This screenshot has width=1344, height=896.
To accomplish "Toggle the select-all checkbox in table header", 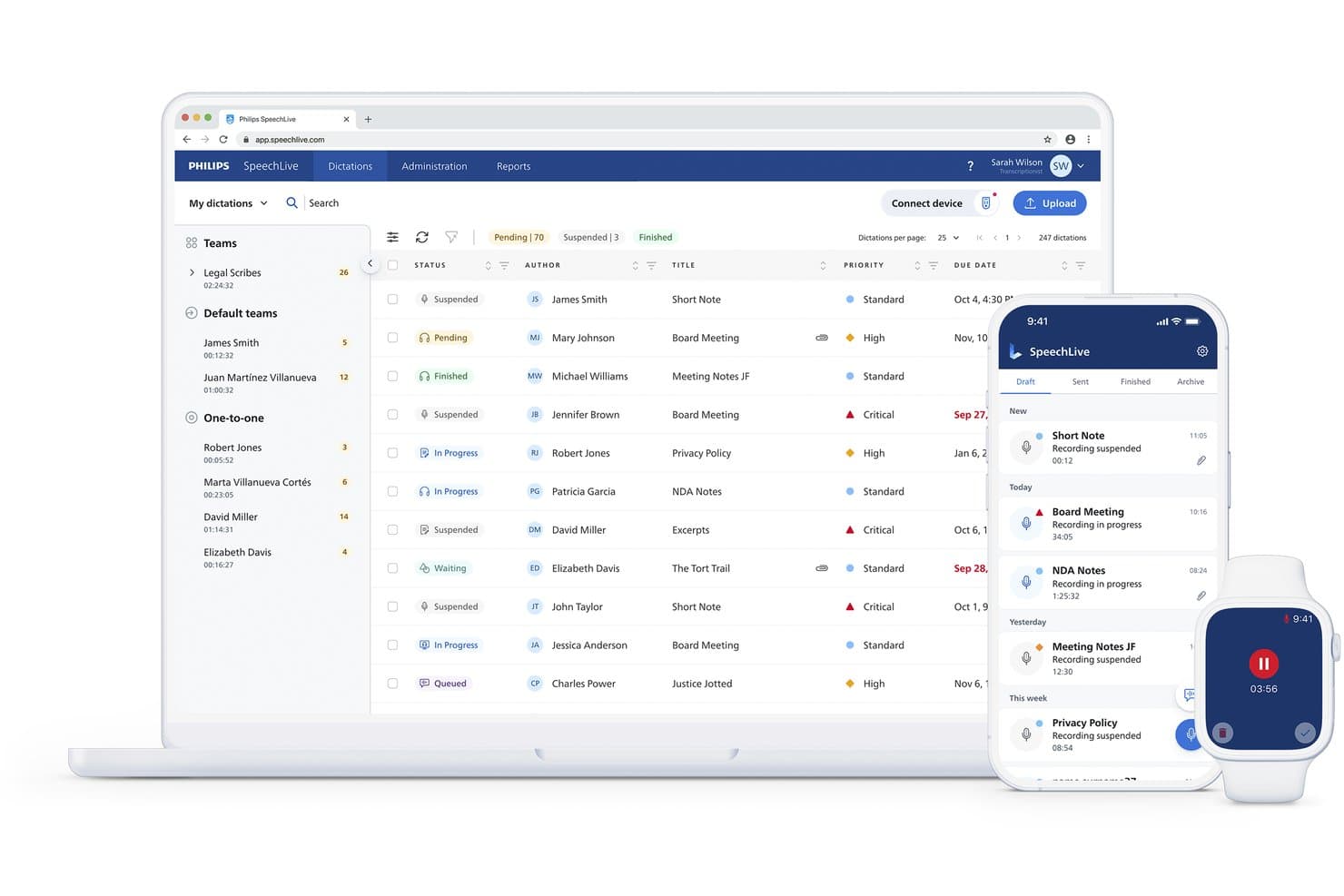I will 392,265.
